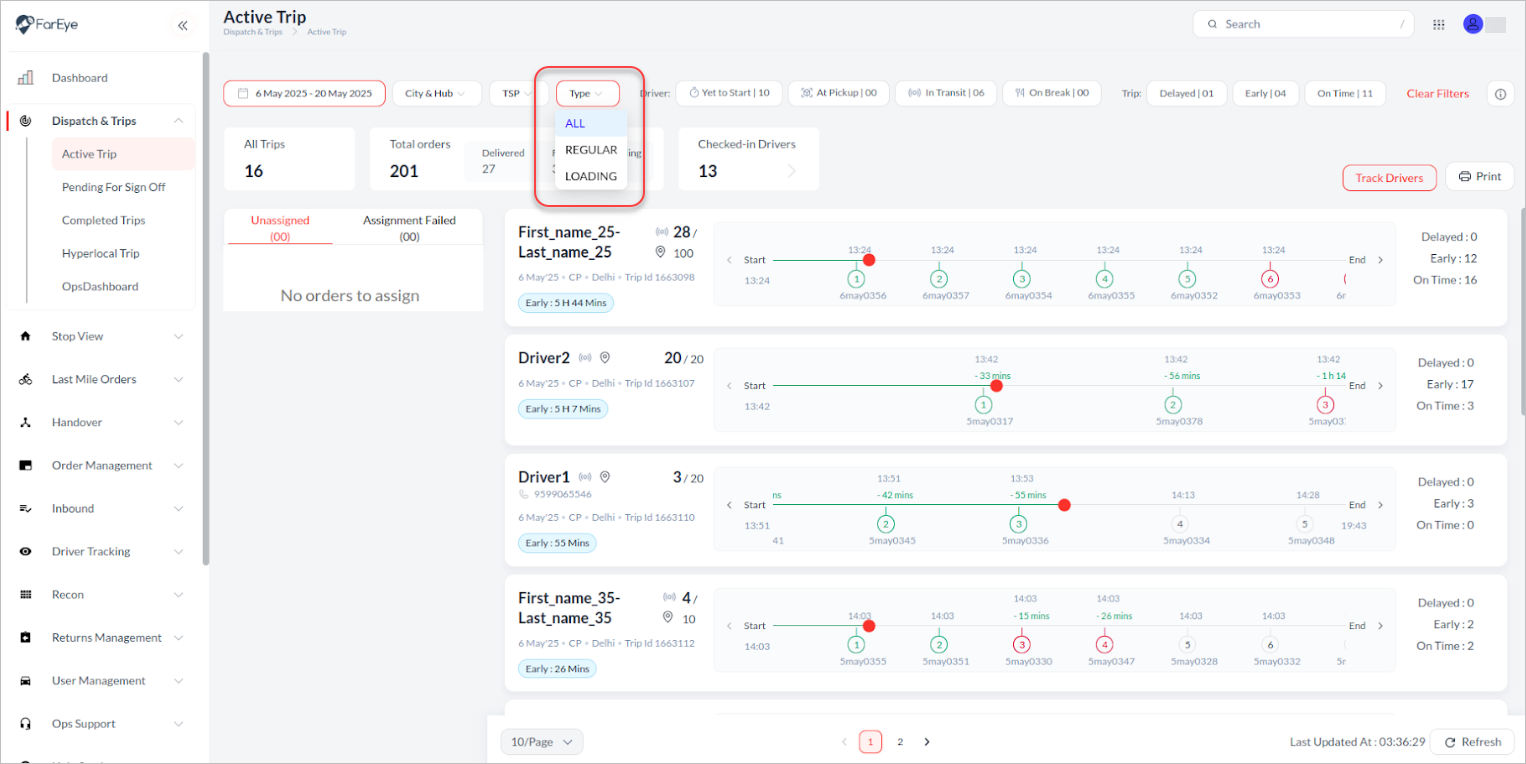Filter trips by Delayed

coord(1186,93)
